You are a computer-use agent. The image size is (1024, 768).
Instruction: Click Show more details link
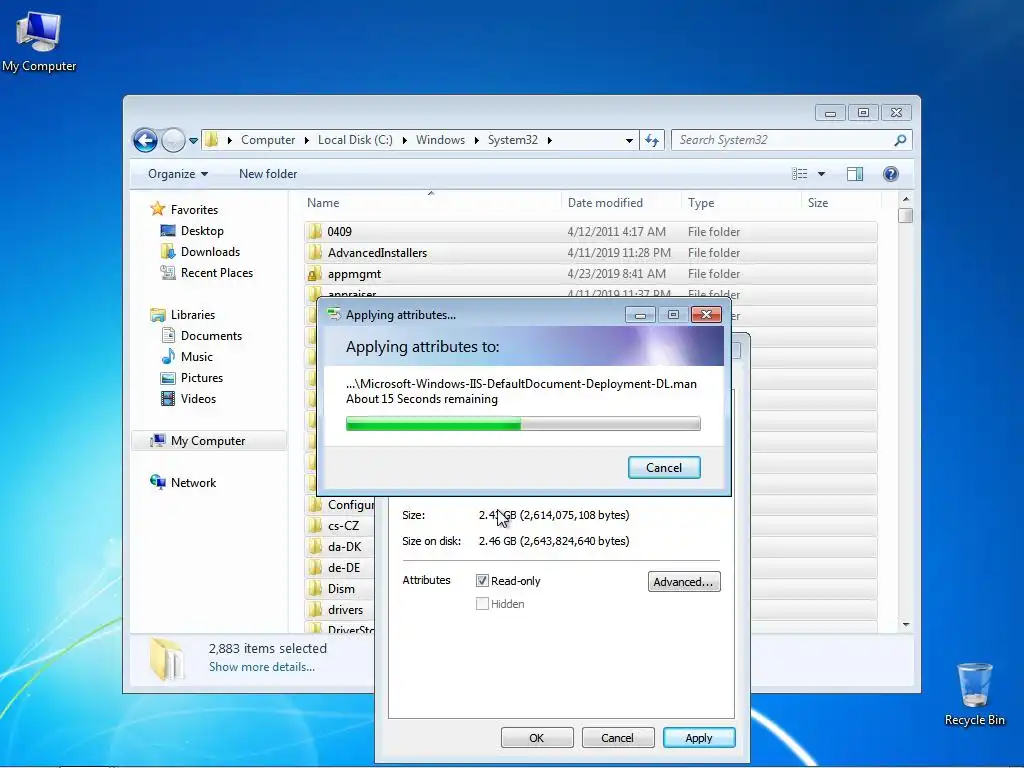pyautogui.click(x=261, y=667)
